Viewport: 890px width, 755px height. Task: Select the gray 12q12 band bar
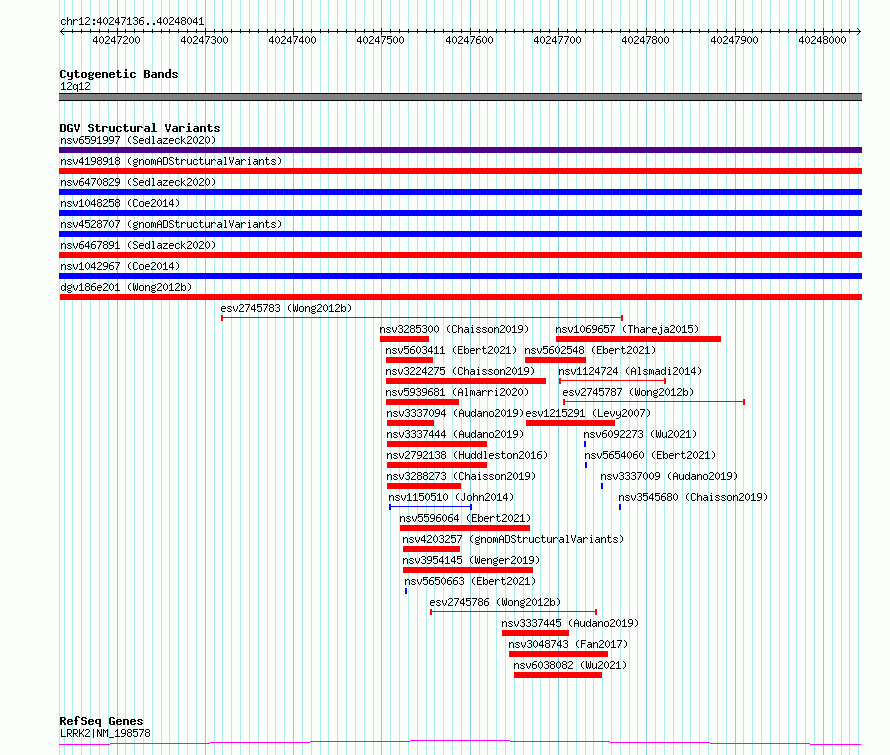click(460, 97)
